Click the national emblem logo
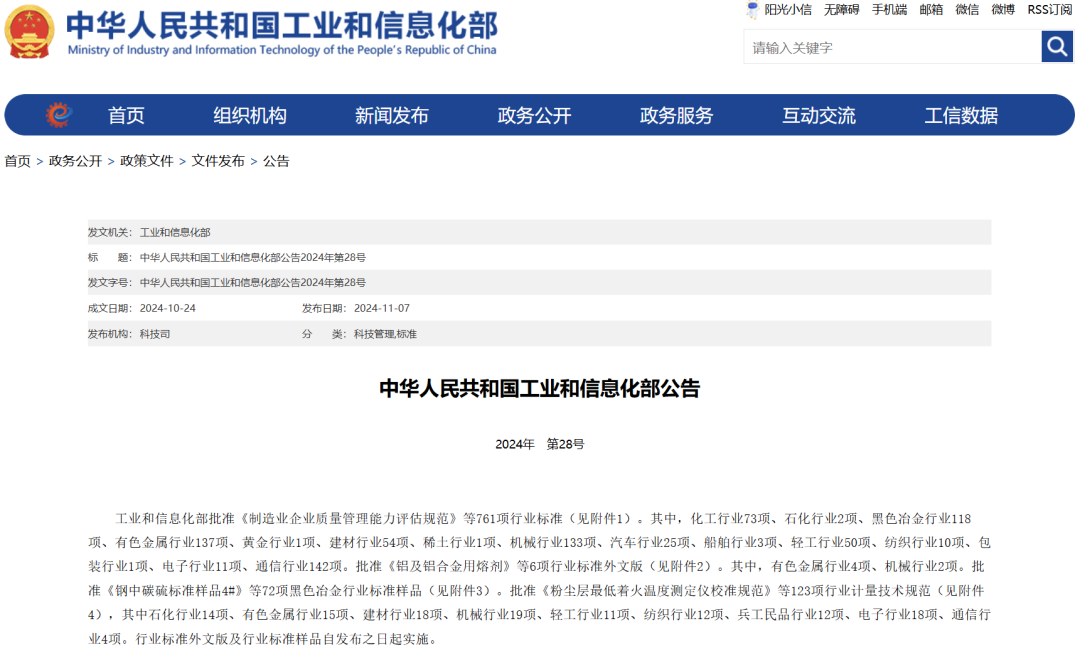This screenshot has height=653, width=1080. (32, 30)
